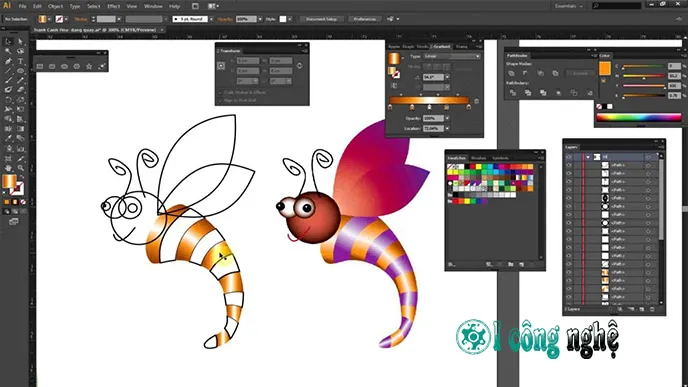688x387 pixels.
Task: Click Unite shape mode in Pathfinder
Action: point(512,73)
